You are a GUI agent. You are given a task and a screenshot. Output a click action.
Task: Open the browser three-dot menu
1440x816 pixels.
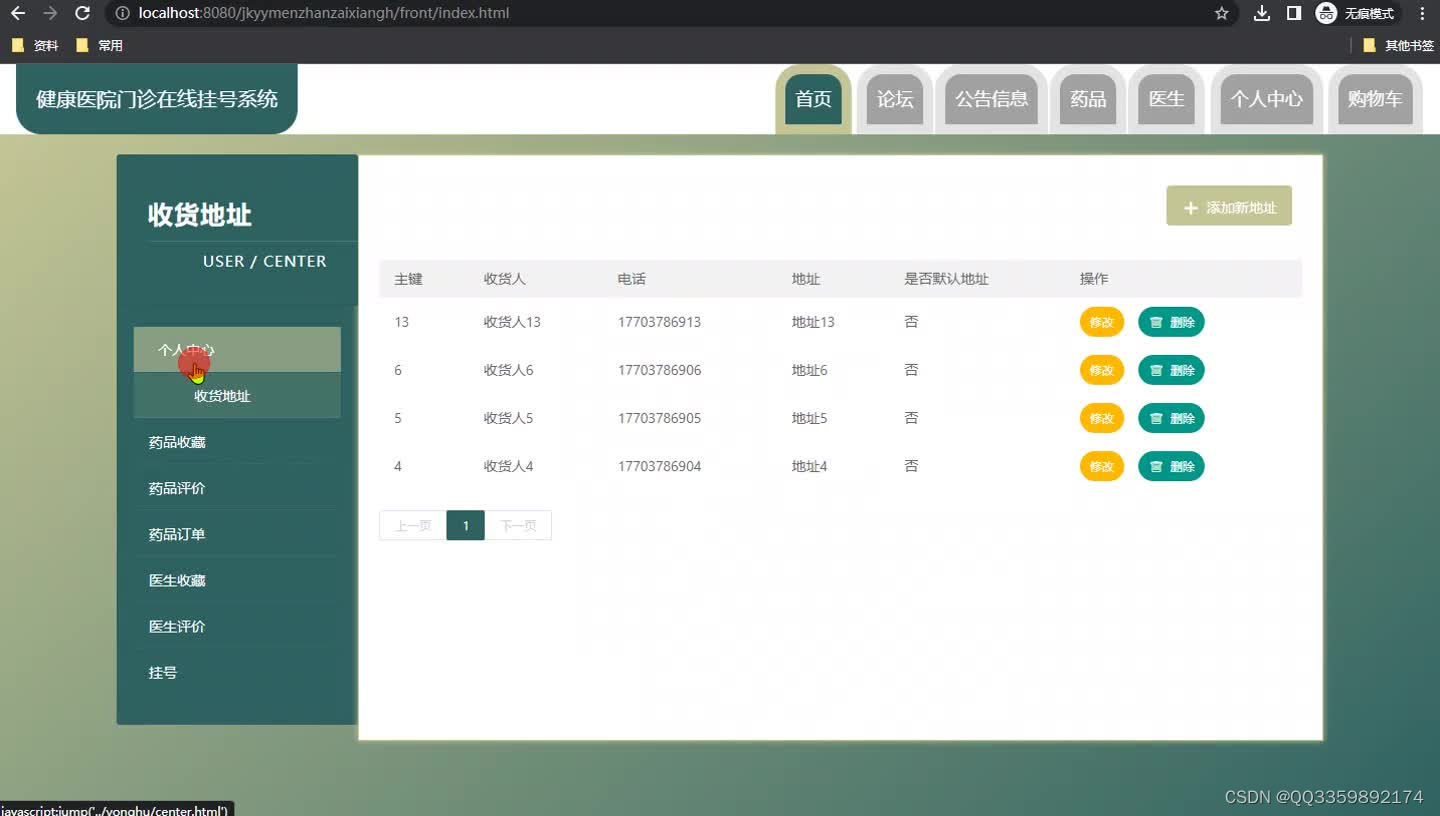pos(1422,13)
